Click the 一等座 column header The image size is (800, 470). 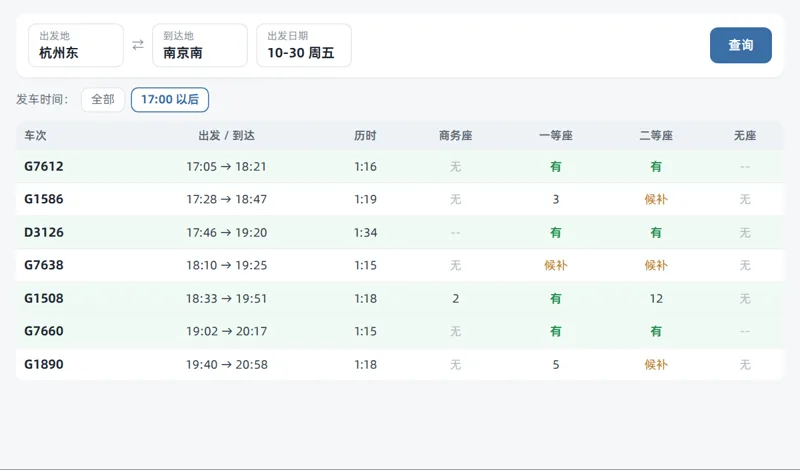coord(556,135)
